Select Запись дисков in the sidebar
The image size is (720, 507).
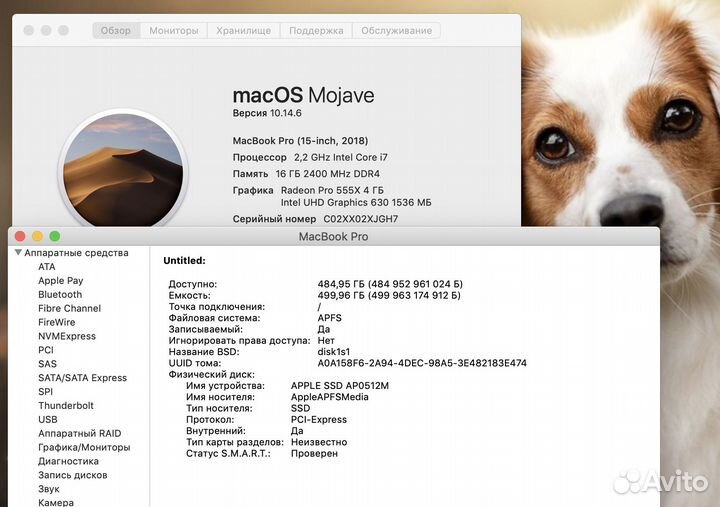click(73, 475)
